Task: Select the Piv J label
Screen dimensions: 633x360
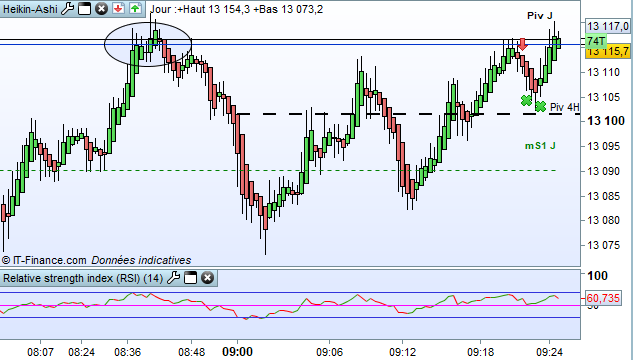Action: tap(540, 16)
